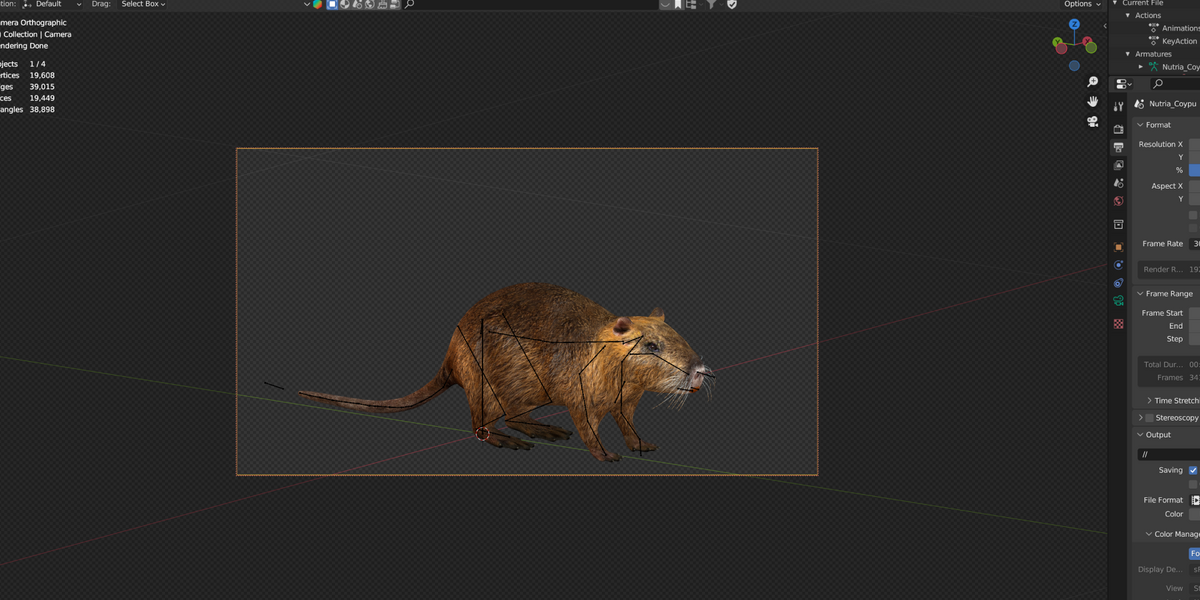
Task: Open the Options dropdown menu
Action: (1083, 4)
